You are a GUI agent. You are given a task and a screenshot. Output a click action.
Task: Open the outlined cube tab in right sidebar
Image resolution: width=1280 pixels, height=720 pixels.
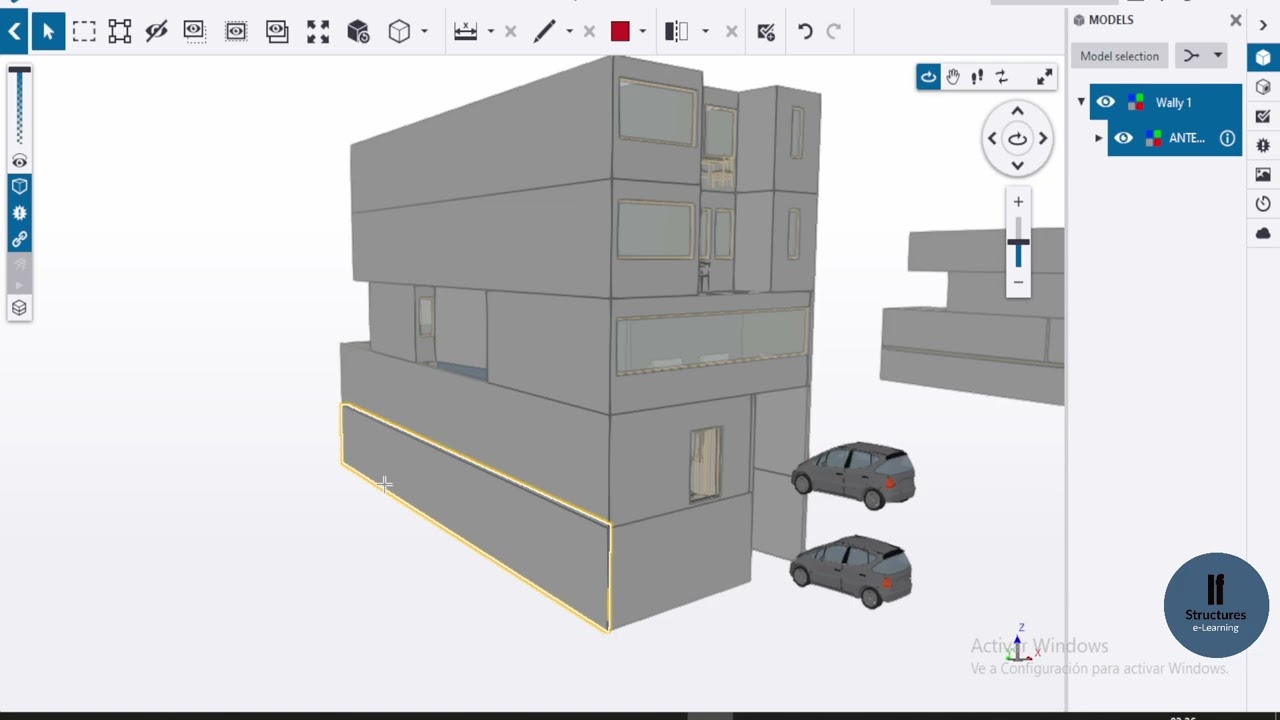click(1263, 87)
